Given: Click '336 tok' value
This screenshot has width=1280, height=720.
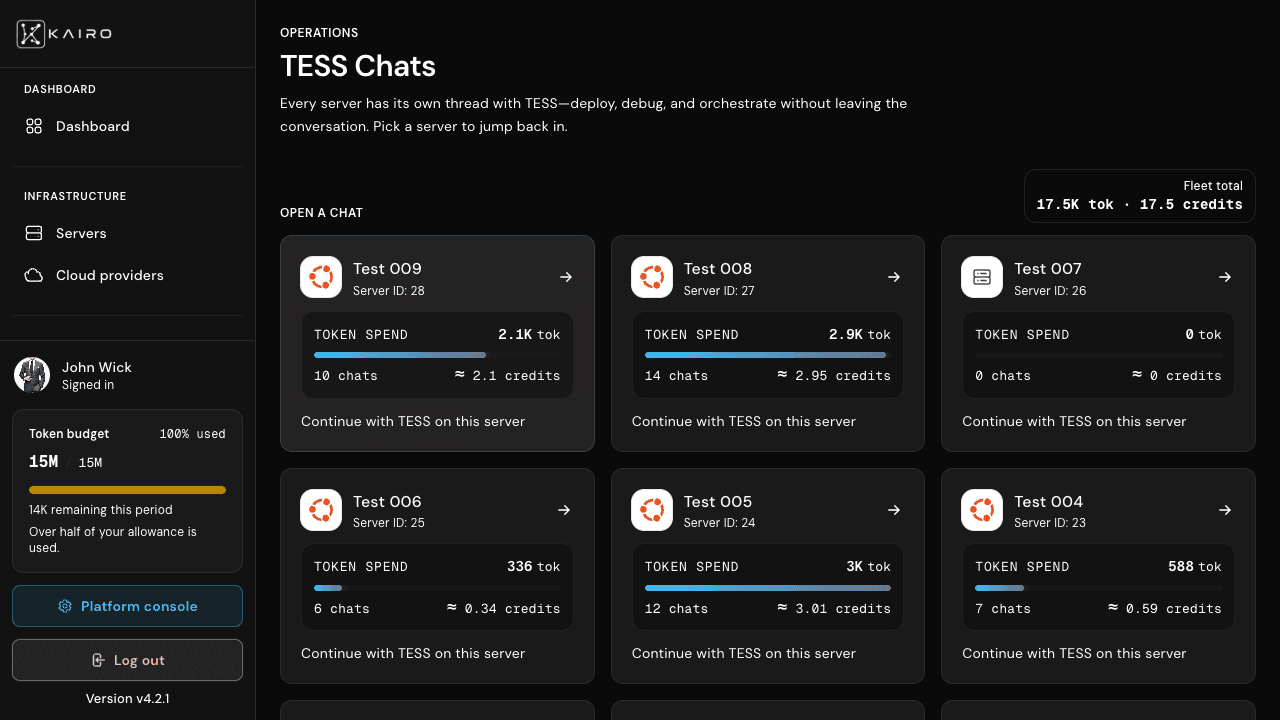Looking at the screenshot, I should [534, 567].
